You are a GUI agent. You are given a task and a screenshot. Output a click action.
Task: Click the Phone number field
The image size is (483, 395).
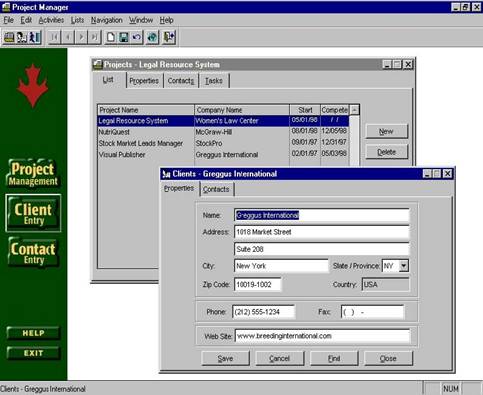tap(264, 312)
